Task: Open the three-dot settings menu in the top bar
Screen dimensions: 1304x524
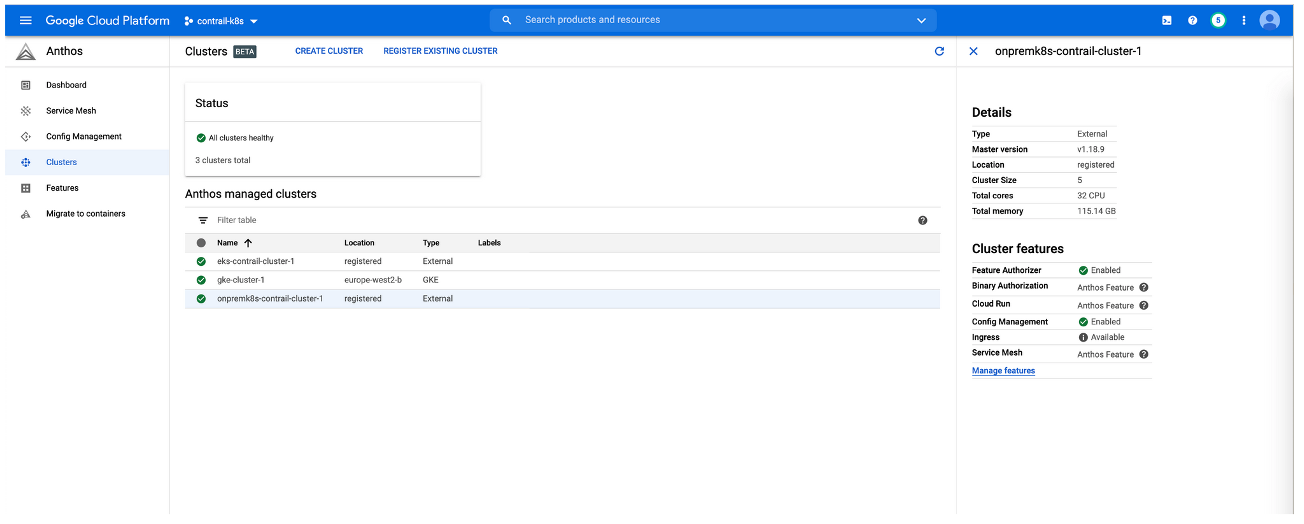Action: [x=1244, y=20]
